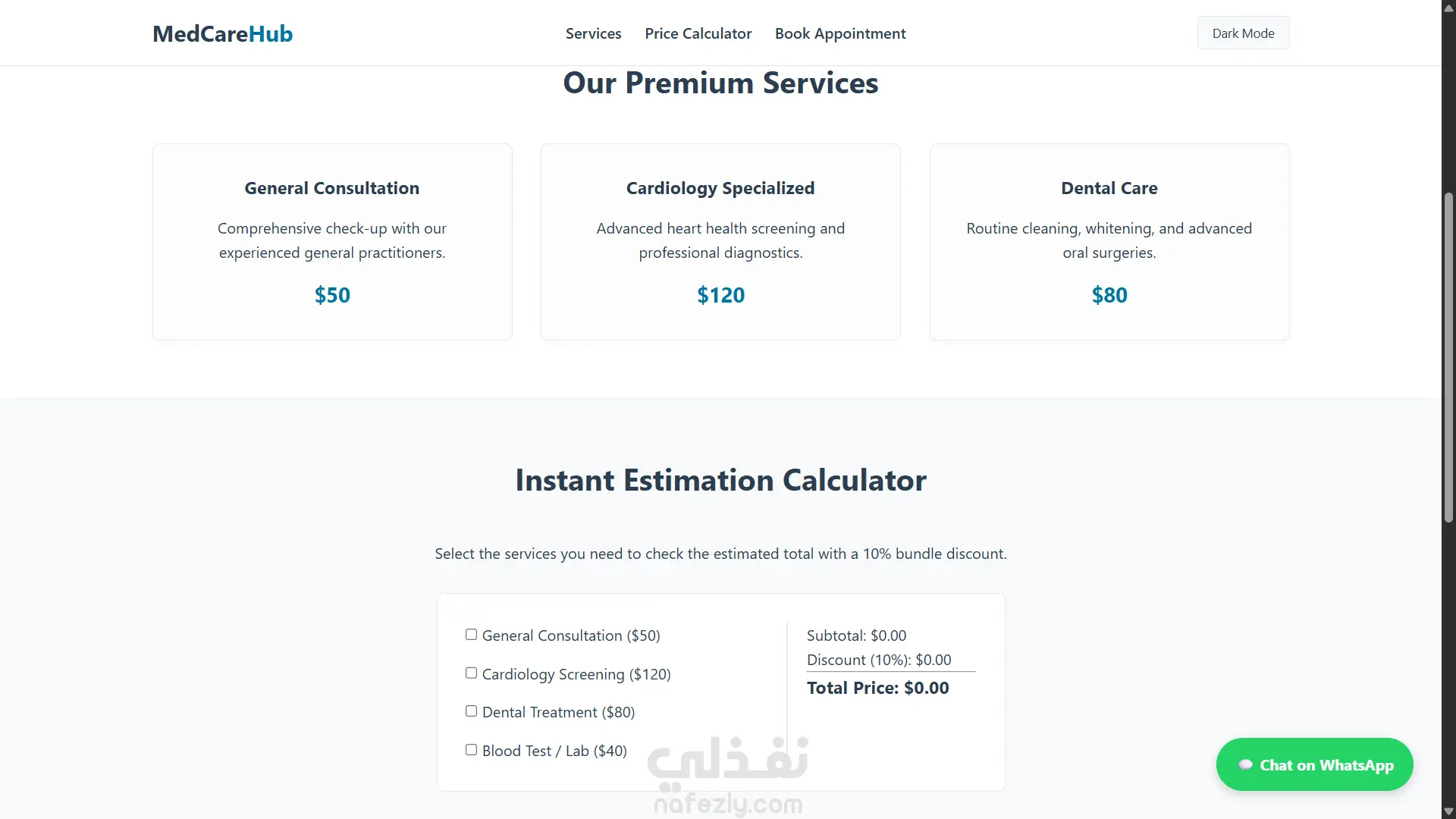
Task: Select the Dental Care service card
Action: click(1109, 242)
